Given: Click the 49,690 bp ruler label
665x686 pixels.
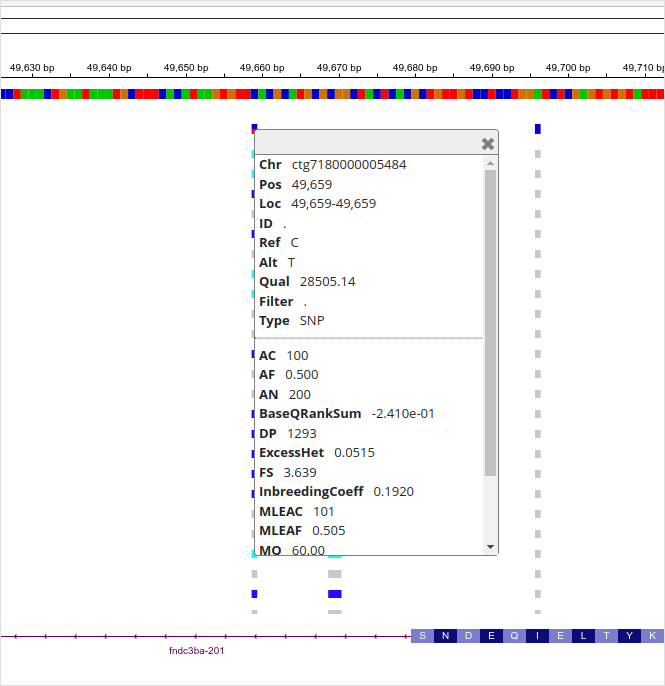Looking at the screenshot, I should (x=492, y=68).
